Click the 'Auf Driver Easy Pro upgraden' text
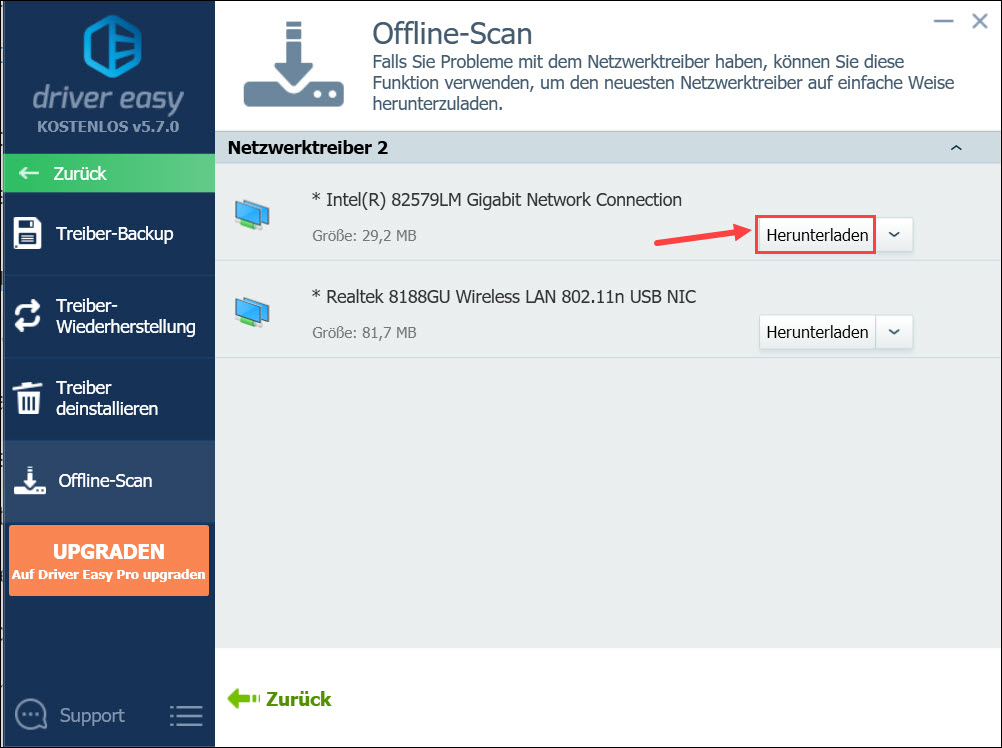This screenshot has height=748, width=1002. pos(109,574)
